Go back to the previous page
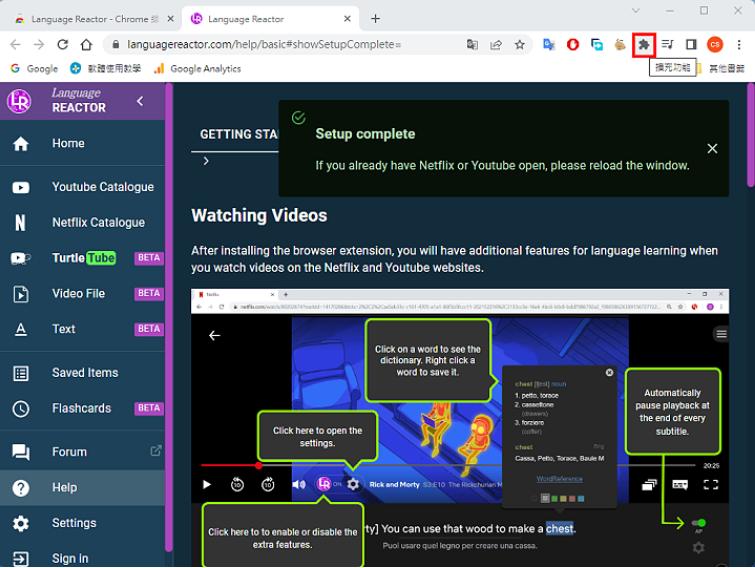The image size is (755, 568). (x=15, y=45)
